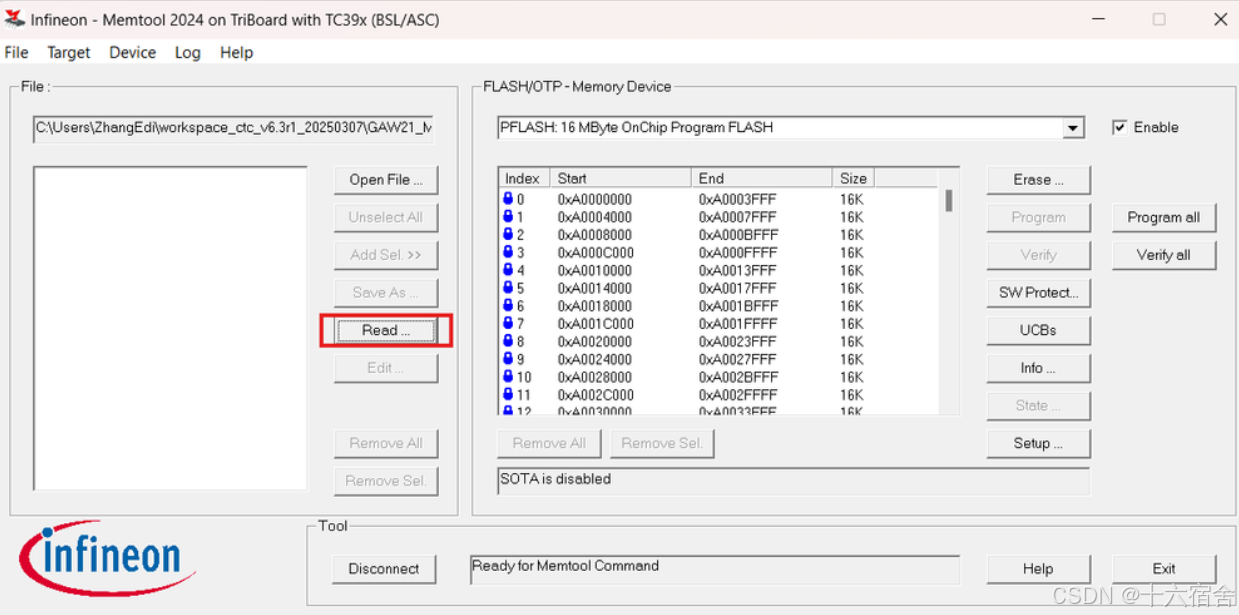Click the Disconnect button
Screen dimensions: 1239x615
point(384,569)
